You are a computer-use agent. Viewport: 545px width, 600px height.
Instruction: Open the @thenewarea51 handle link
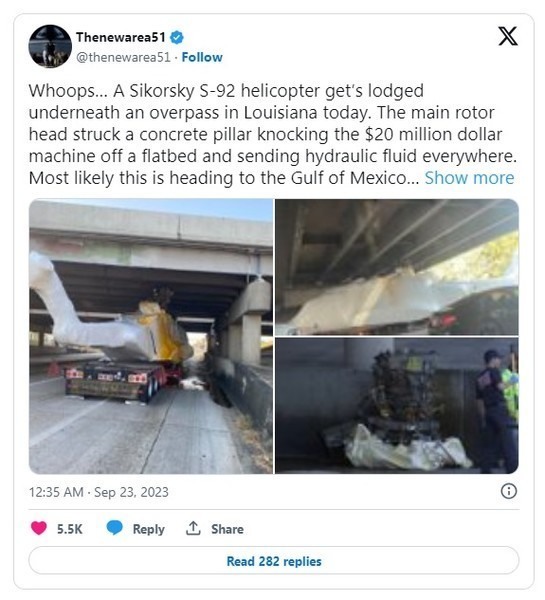tap(123, 57)
